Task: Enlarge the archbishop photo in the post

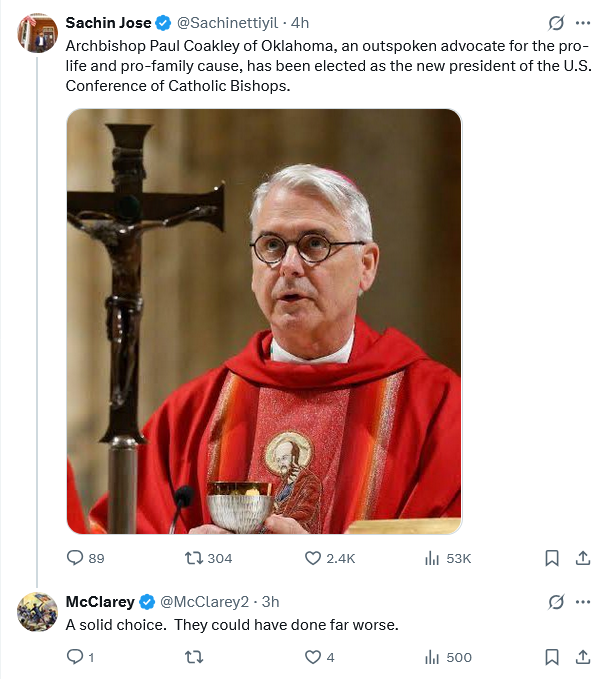Action: tap(264, 321)
